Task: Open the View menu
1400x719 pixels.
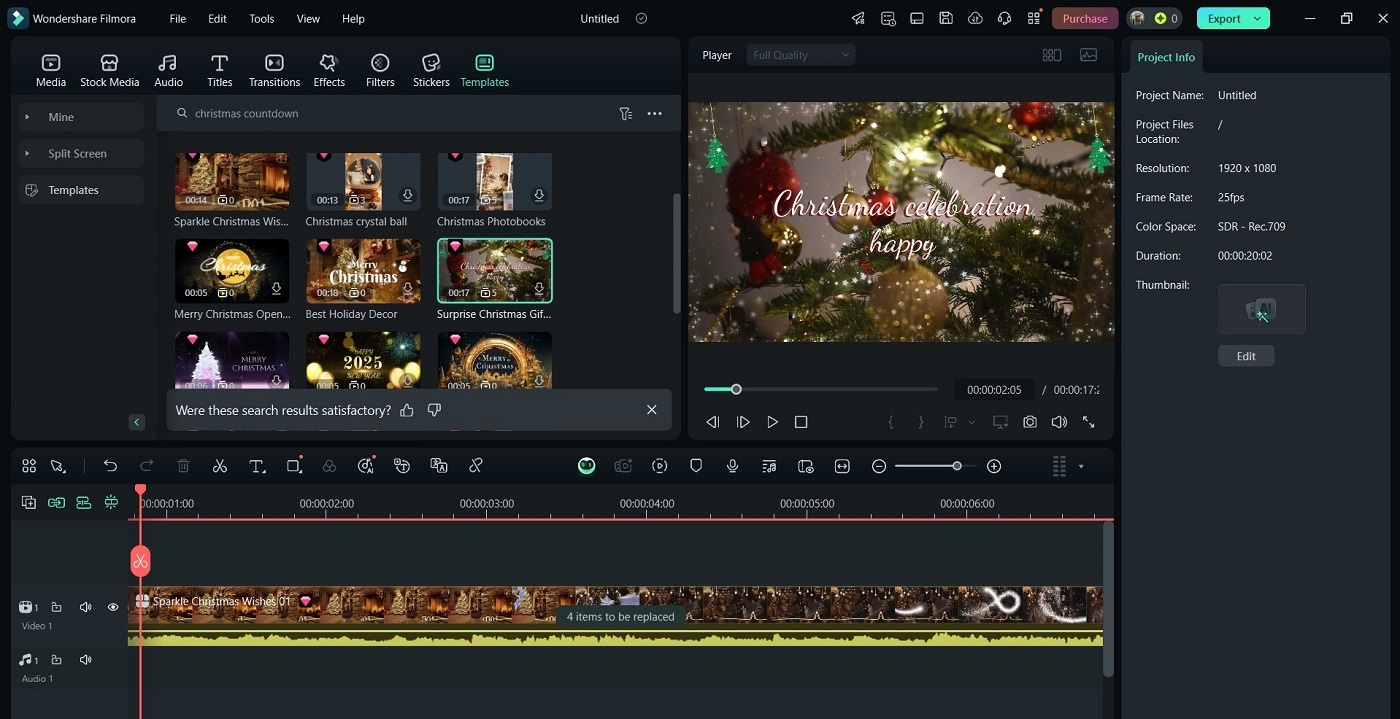Action: coord(308,19)
